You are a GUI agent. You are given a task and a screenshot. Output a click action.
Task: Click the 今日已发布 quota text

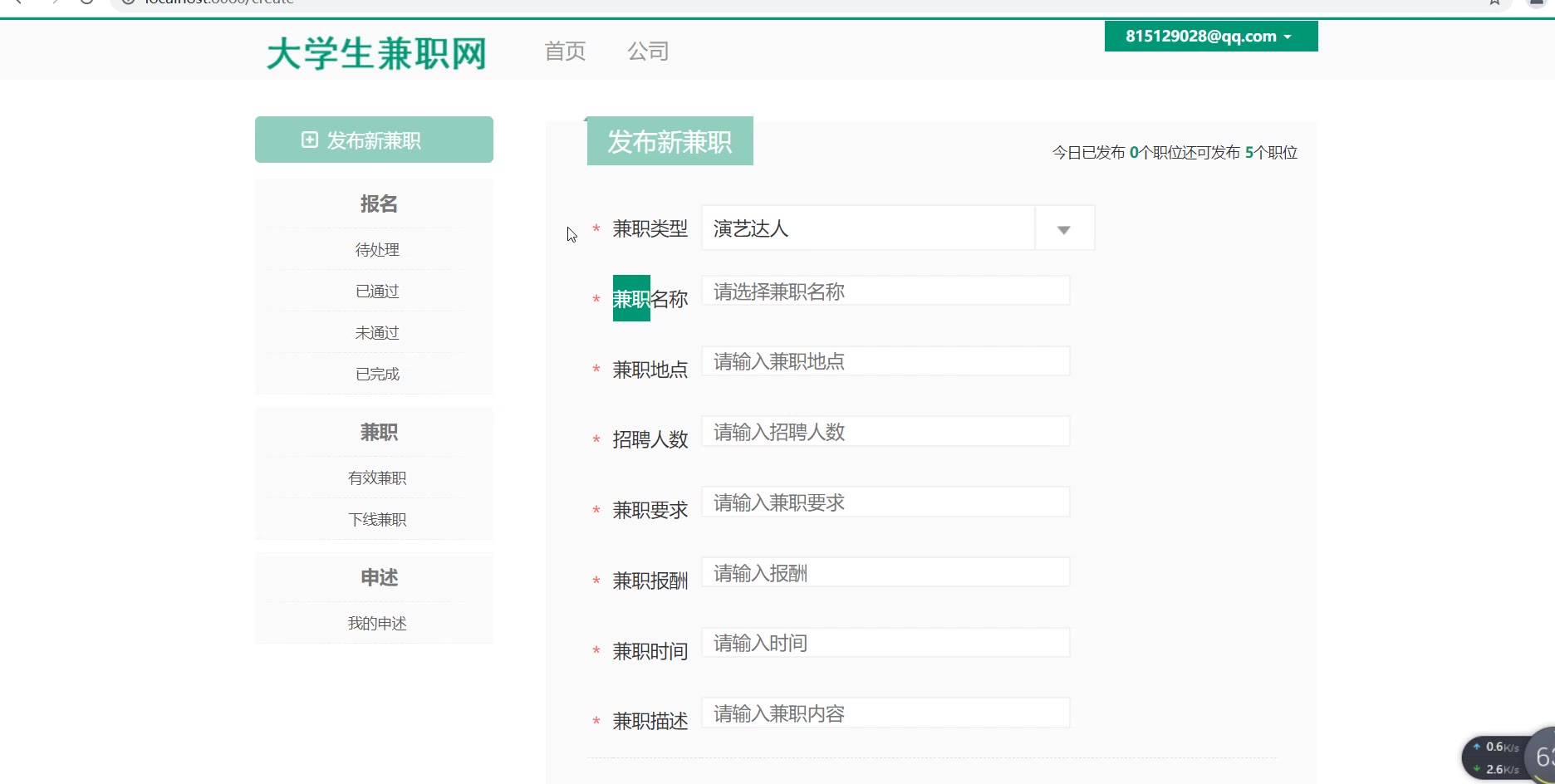point(1175,153)
